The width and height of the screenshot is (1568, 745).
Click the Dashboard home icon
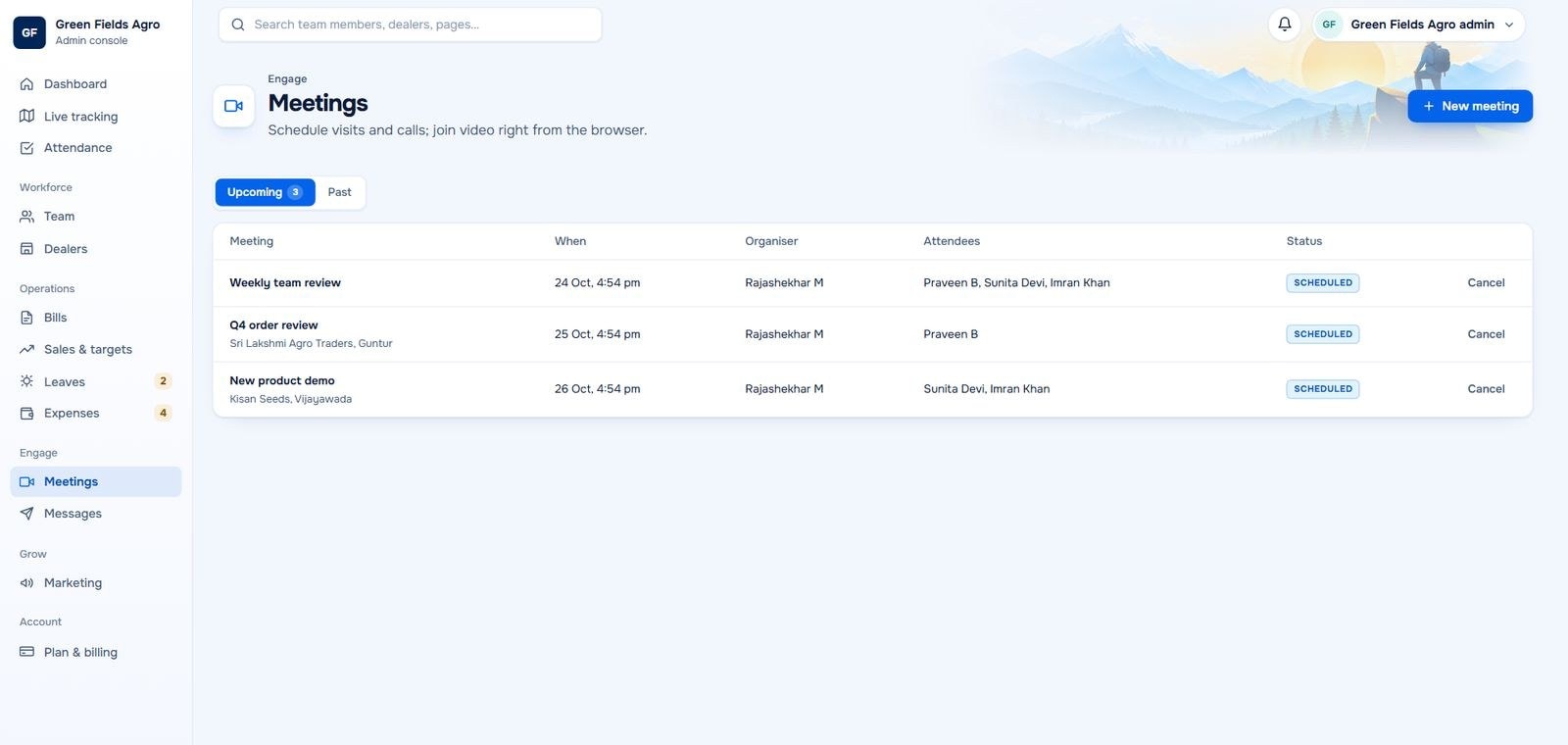pos(27,84)
